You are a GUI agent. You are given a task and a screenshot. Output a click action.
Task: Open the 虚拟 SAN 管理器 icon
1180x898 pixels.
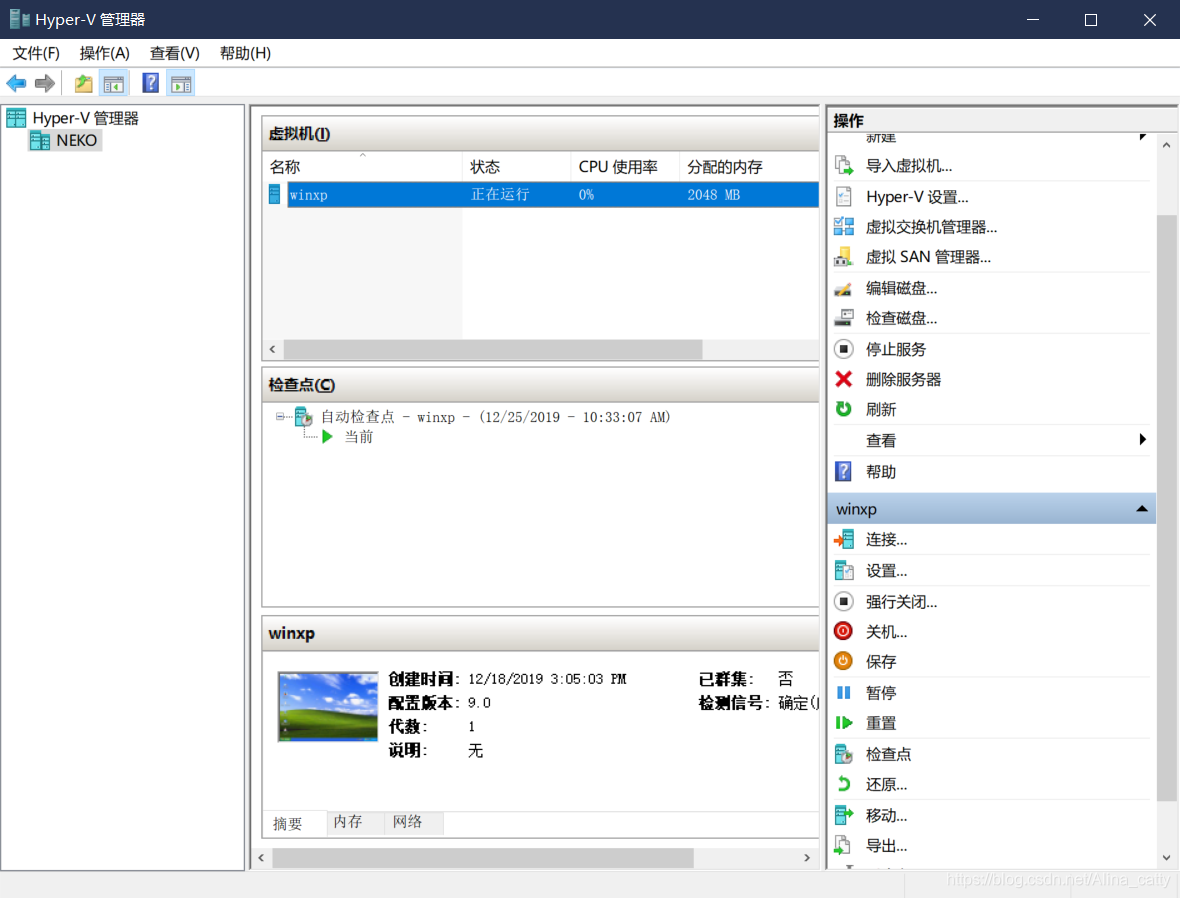[x=844, y=257]
